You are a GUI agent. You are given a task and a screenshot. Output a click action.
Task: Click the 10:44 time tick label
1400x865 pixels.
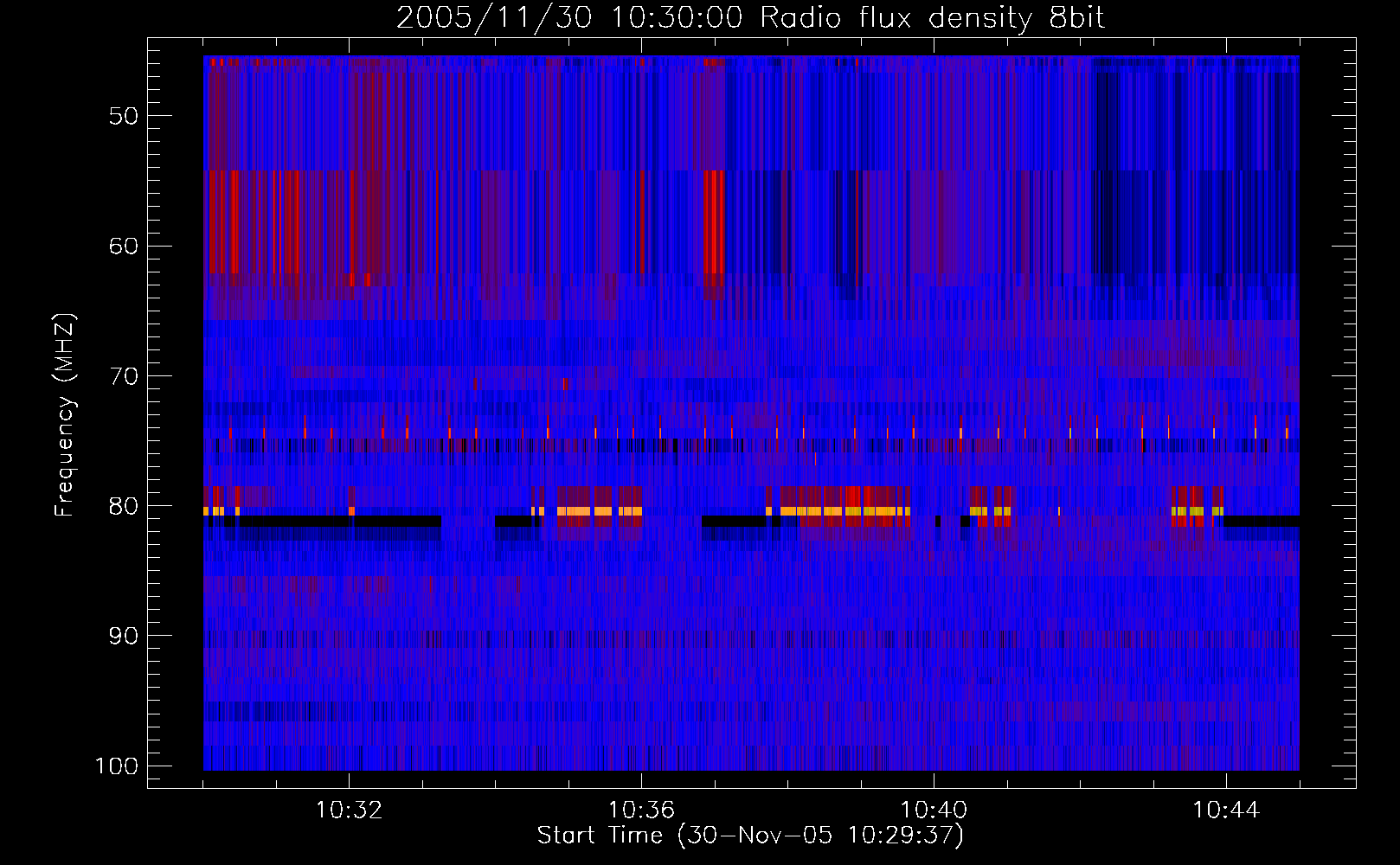[x=1226, y=811]
